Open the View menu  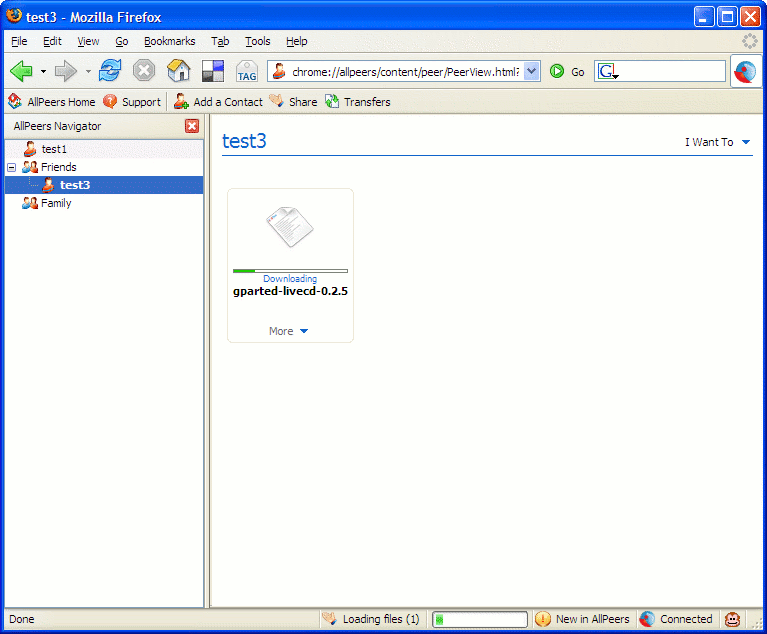pos(88,41)
